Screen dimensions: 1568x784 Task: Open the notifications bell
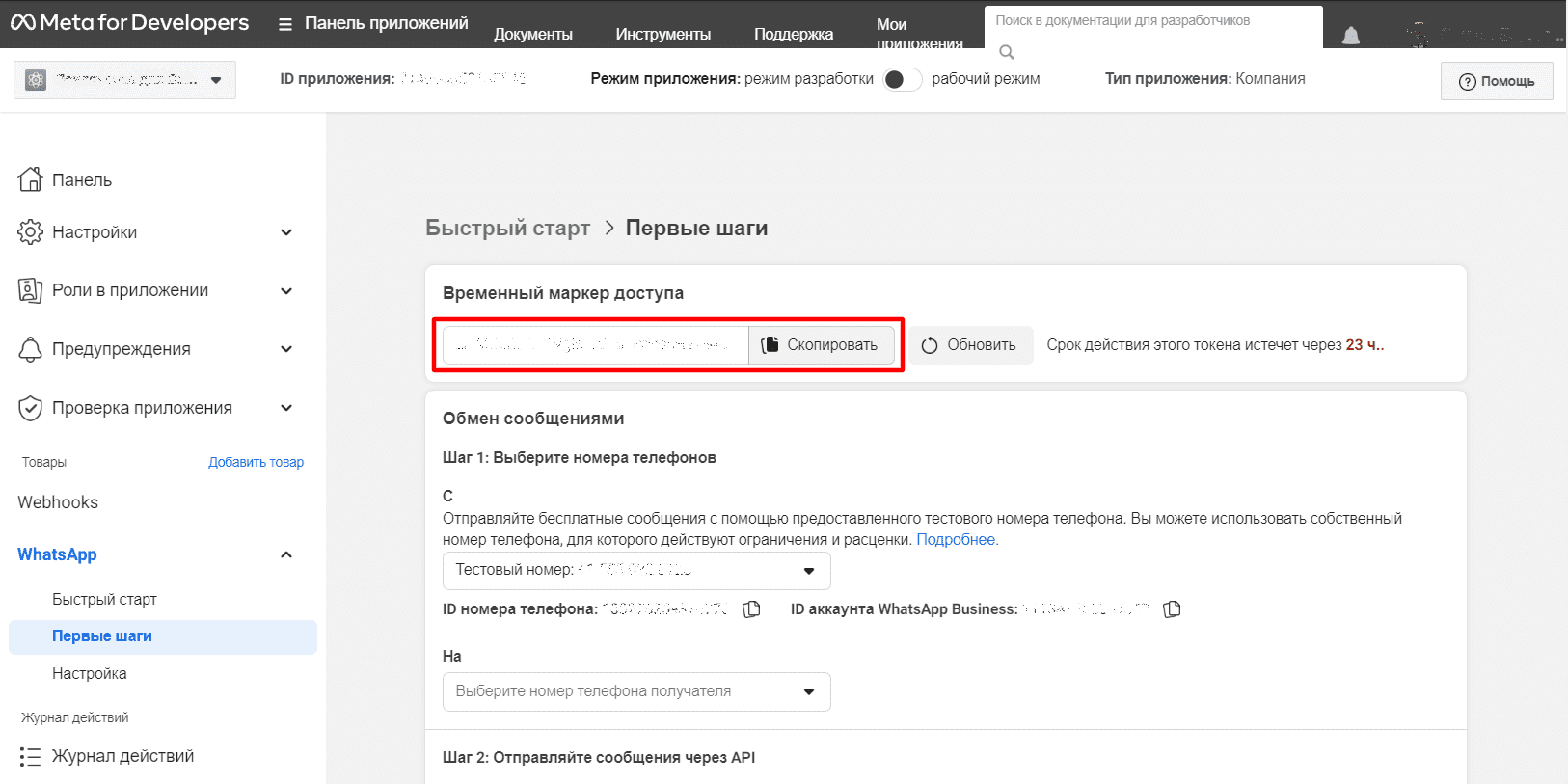pos(1351,37)
